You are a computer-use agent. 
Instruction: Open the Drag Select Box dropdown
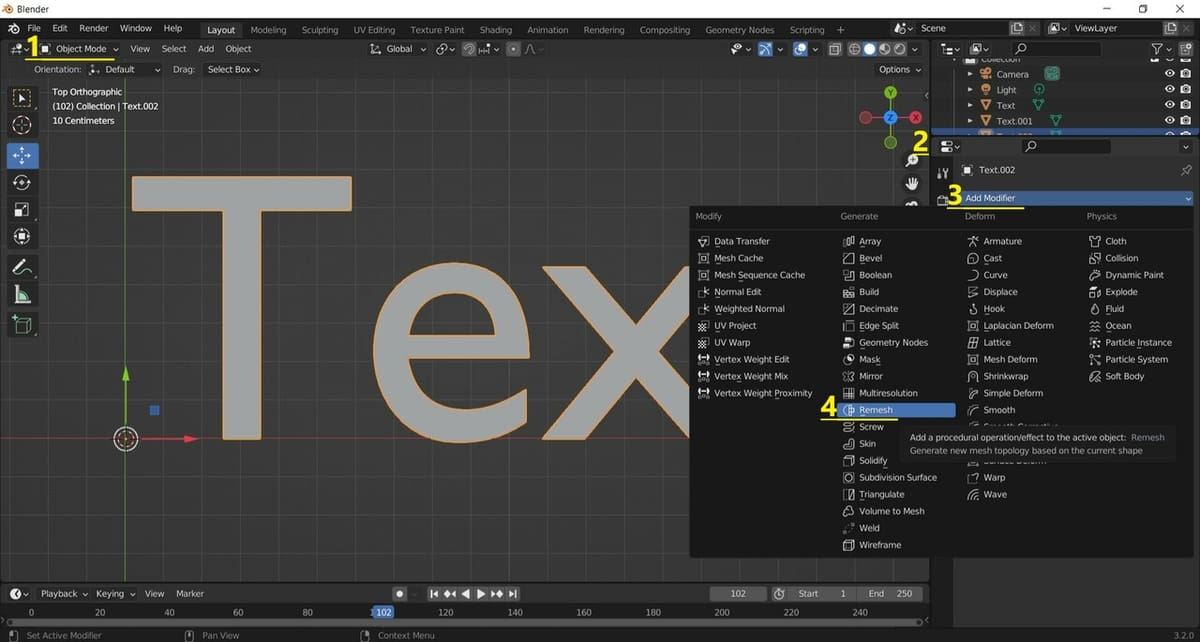233,70
